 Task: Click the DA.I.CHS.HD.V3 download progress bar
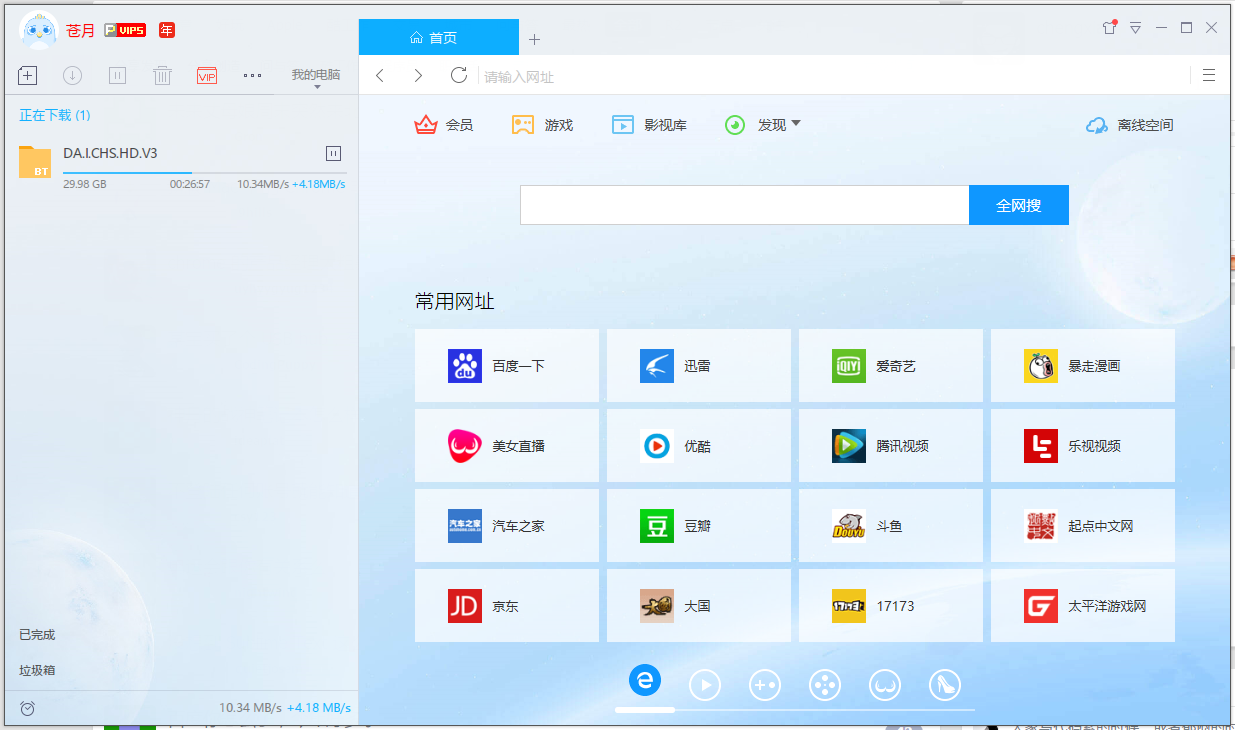[x=204, y=173]
